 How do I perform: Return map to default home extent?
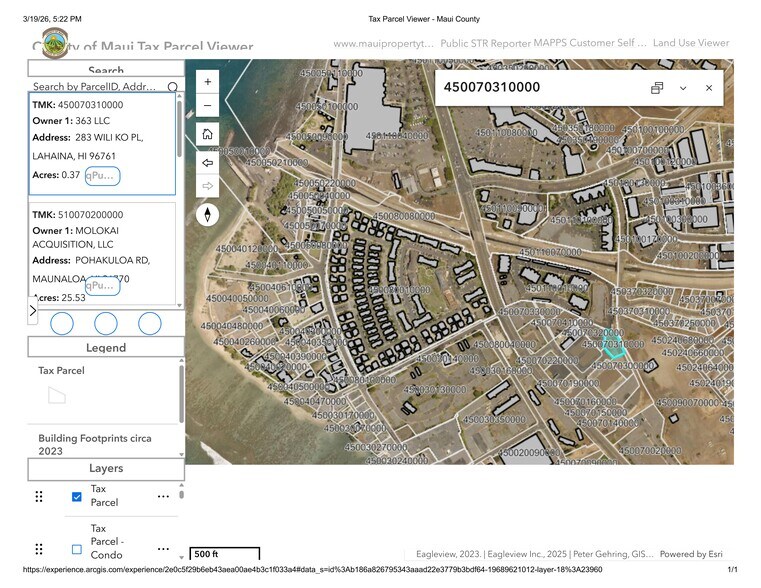pos(207,134)
